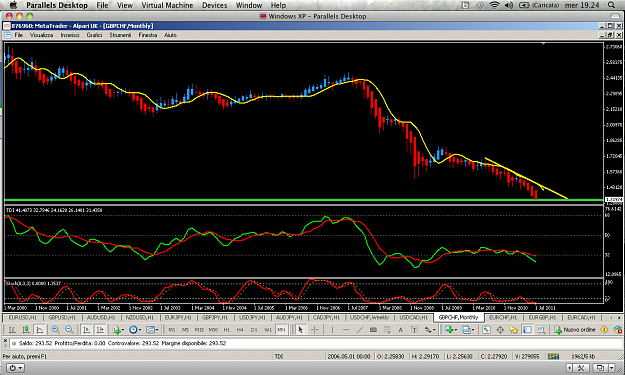
Task: Open the Inserisci menu
Action: [70, 35]
